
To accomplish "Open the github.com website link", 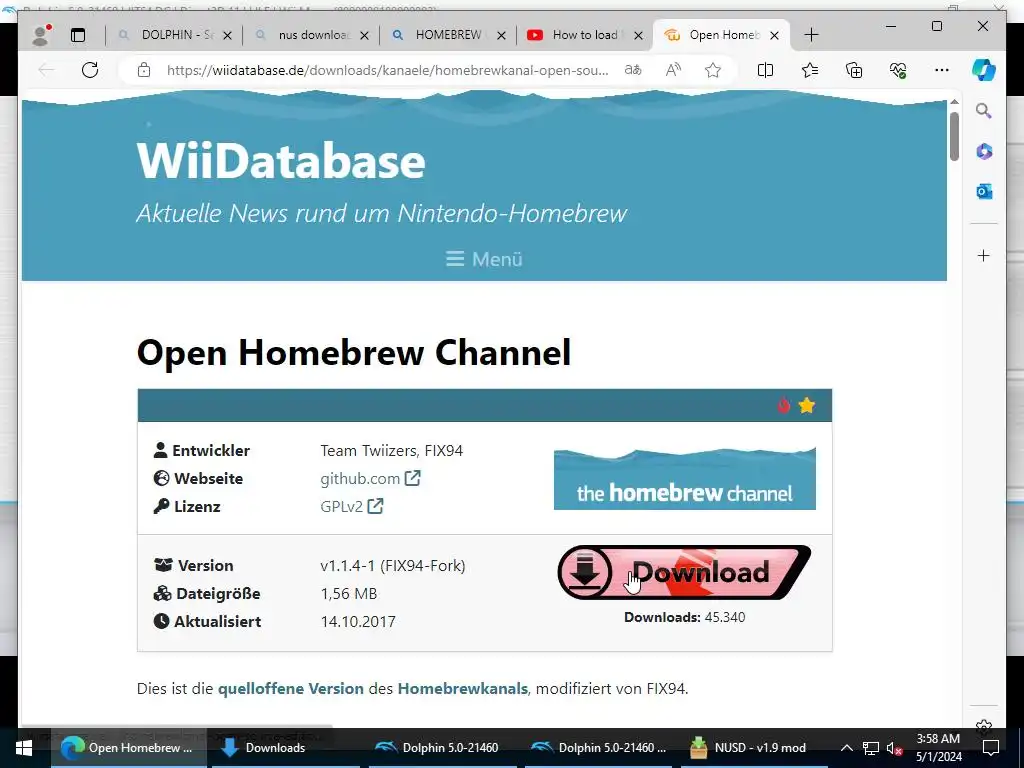I will pyautogui.click(x=370, y=479).
